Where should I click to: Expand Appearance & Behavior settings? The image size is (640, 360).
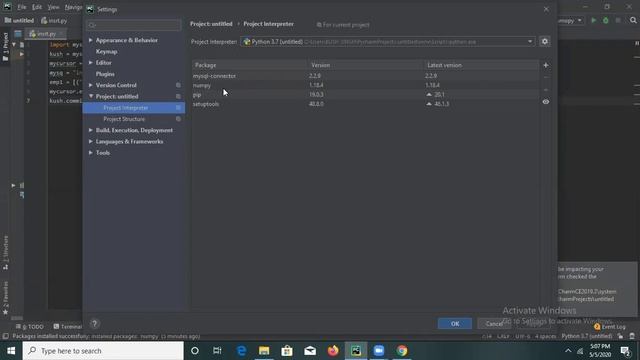(x=91, y=40)
